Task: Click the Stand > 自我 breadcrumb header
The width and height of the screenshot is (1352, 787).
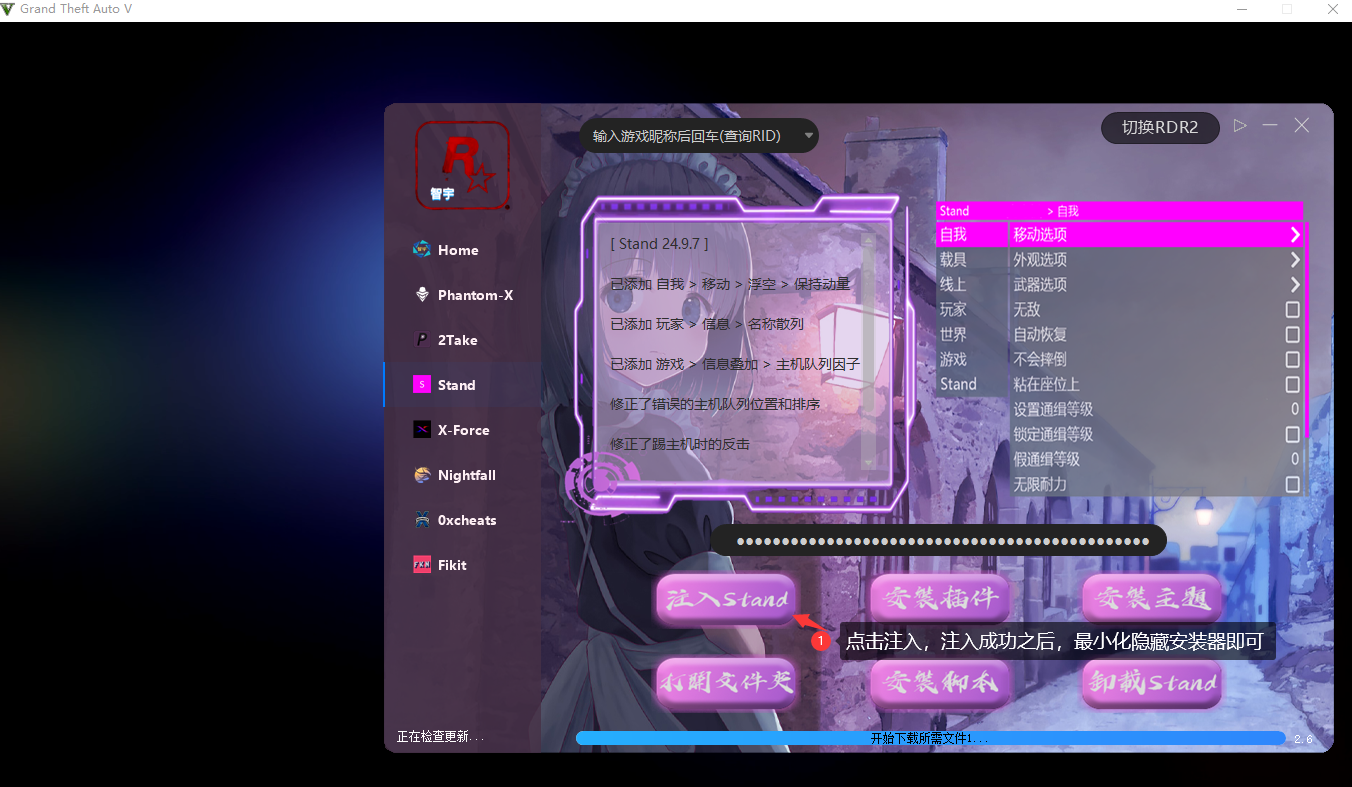Action: coord(1119,211)
